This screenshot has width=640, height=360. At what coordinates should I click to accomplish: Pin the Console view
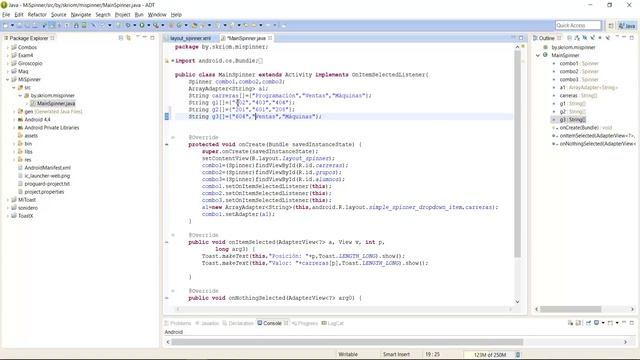pyautogui.click(x=588, y=323)
